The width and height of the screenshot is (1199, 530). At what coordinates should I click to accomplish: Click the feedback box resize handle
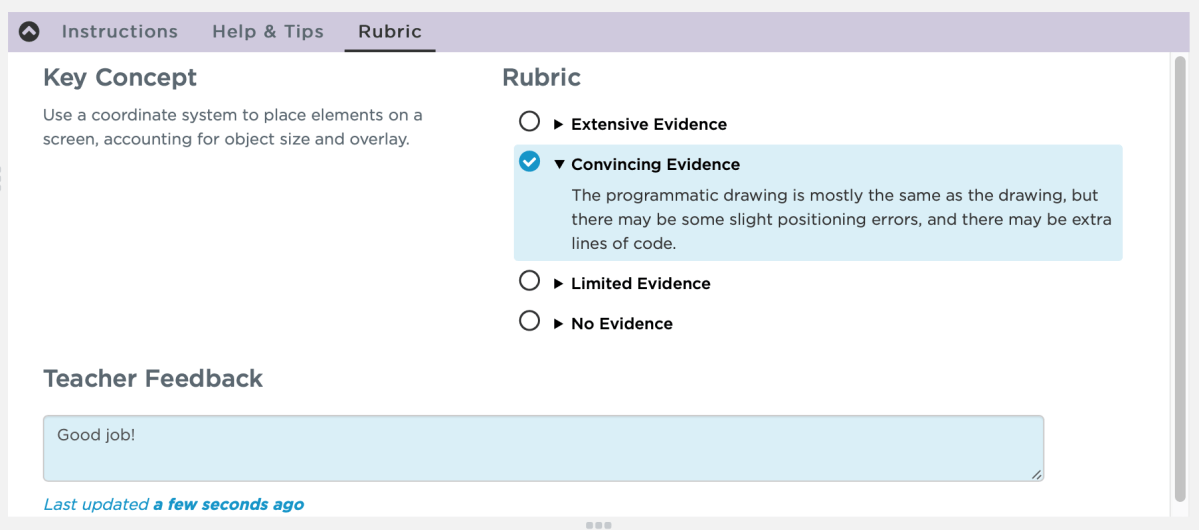[x=1037, y=475]
